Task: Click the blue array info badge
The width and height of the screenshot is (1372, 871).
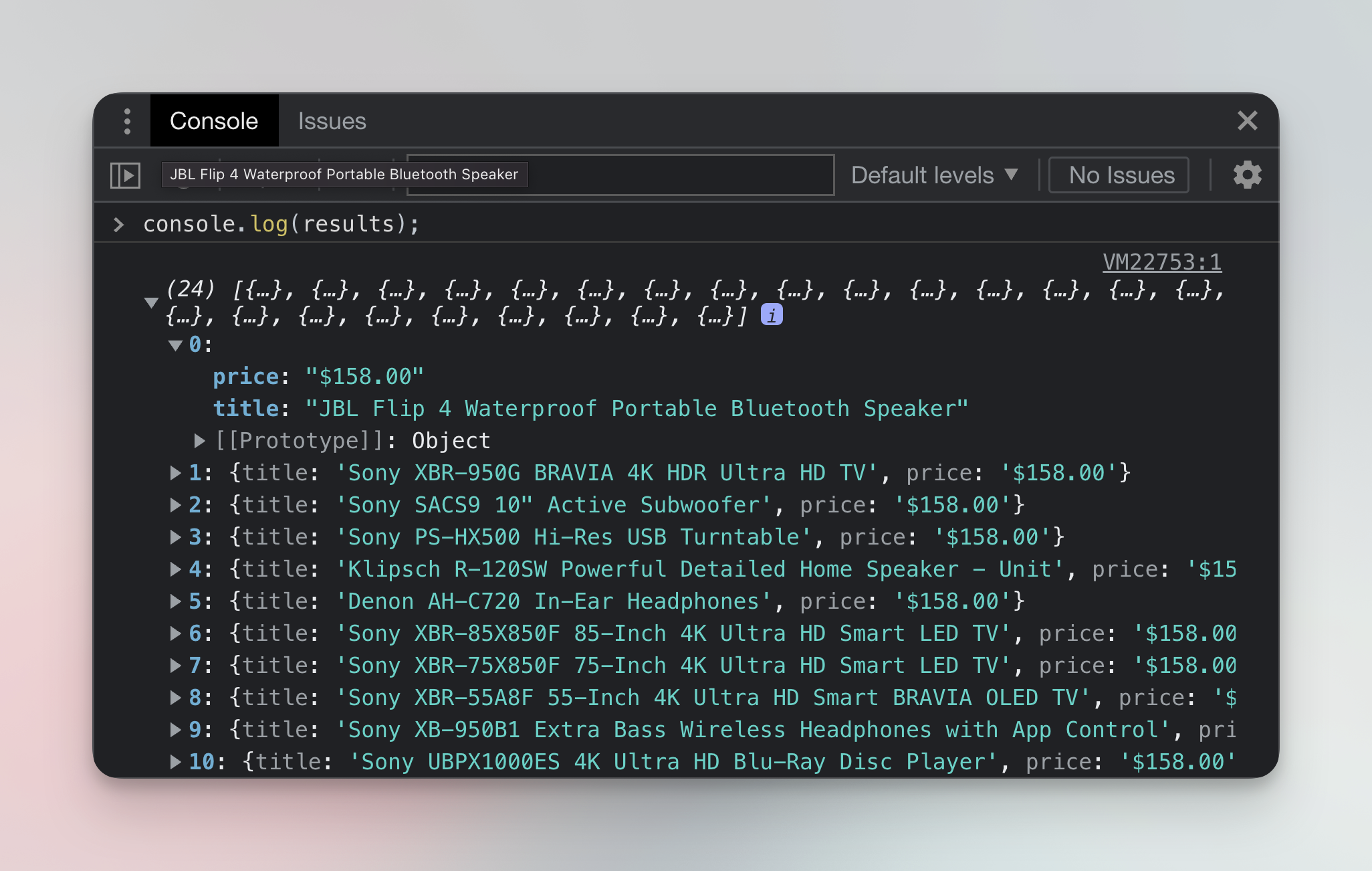Action: [772, 314]
